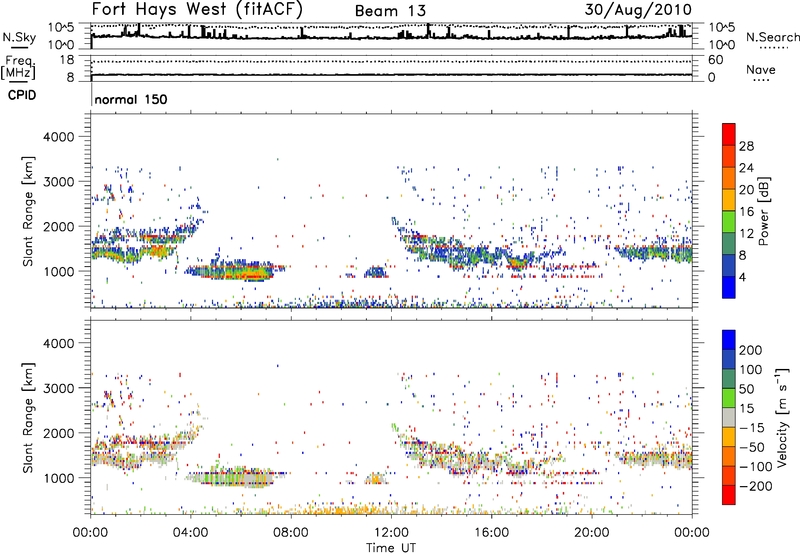Click the '3000' tick on the velocity panel
Viewport: 800px width, 554px height.
point(59,388)
